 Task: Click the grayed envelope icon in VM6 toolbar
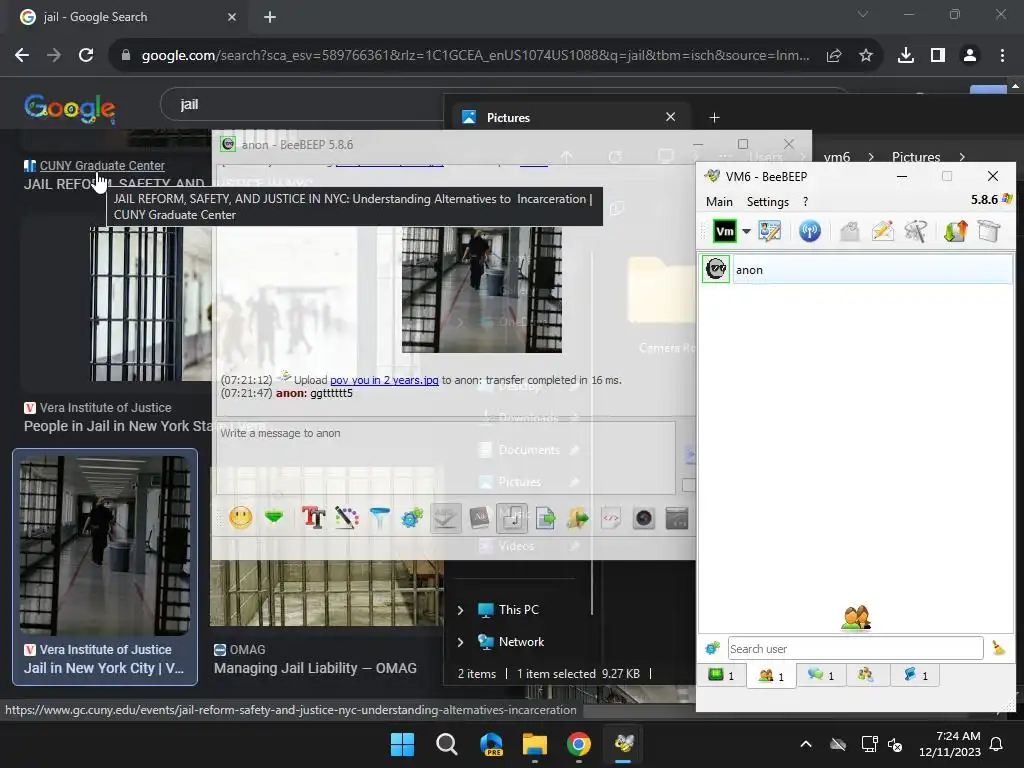click(x=850, y=231)
